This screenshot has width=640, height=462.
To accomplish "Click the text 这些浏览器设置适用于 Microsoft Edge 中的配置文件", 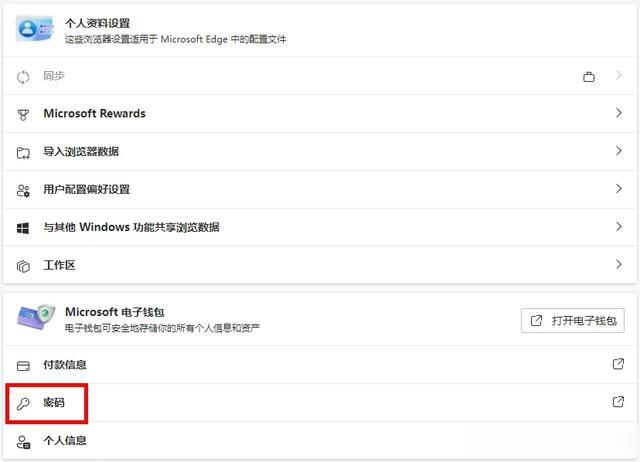I will point(176,39).
